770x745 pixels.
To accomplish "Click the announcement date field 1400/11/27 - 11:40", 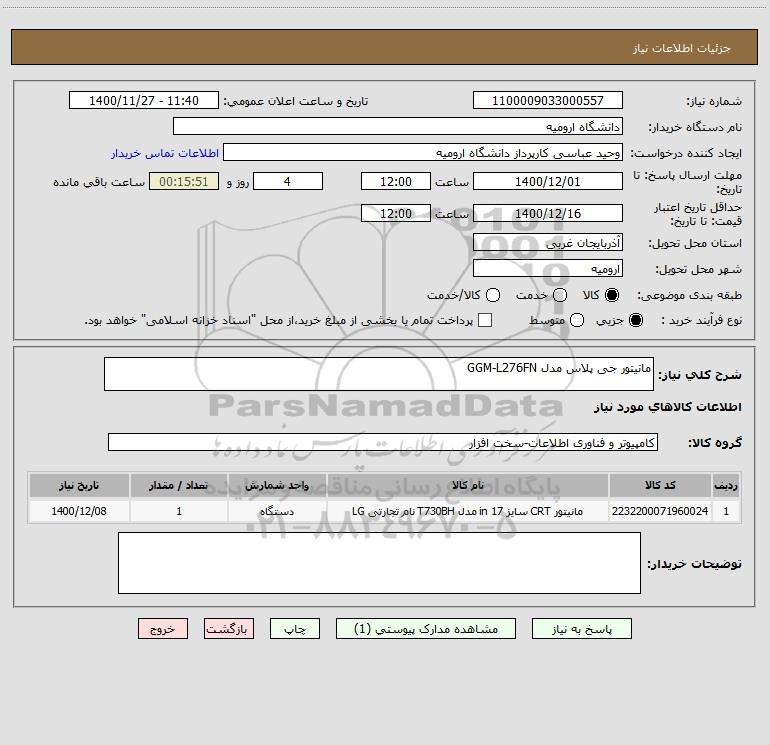I will (x=144, y=100).
